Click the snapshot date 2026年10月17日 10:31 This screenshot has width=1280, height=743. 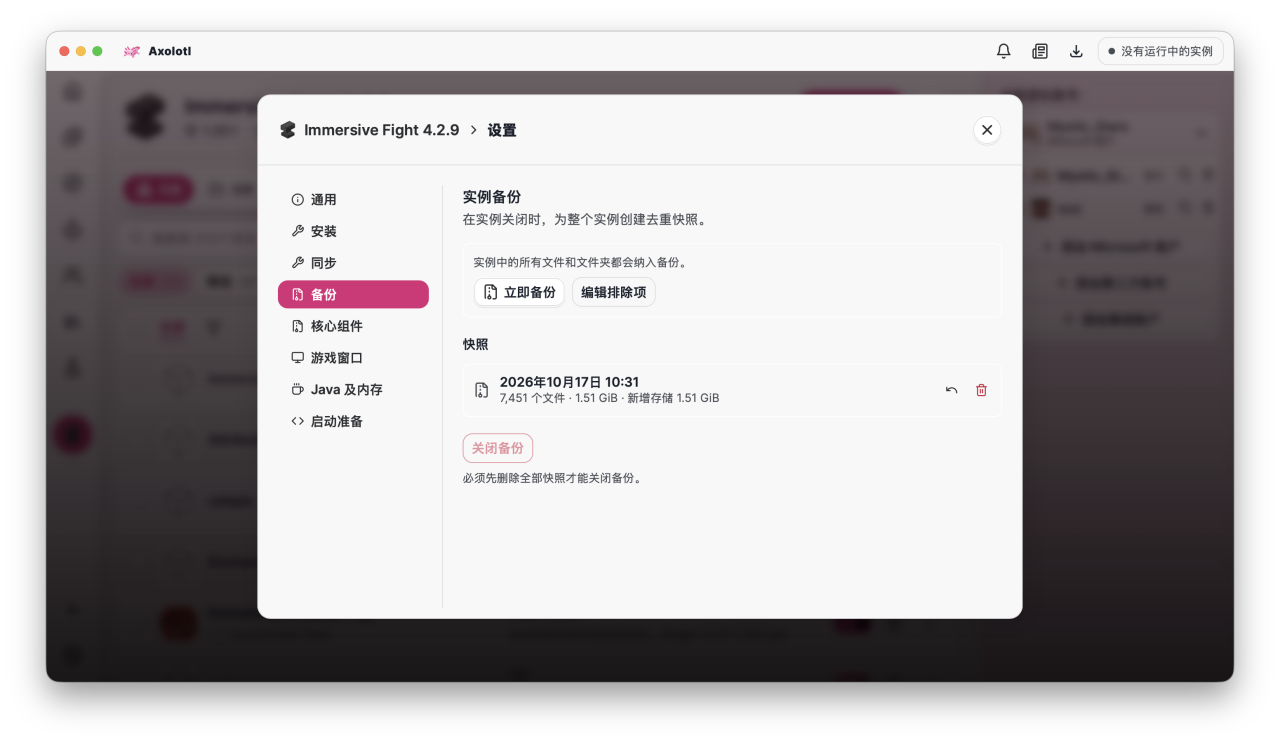point(569,382)
